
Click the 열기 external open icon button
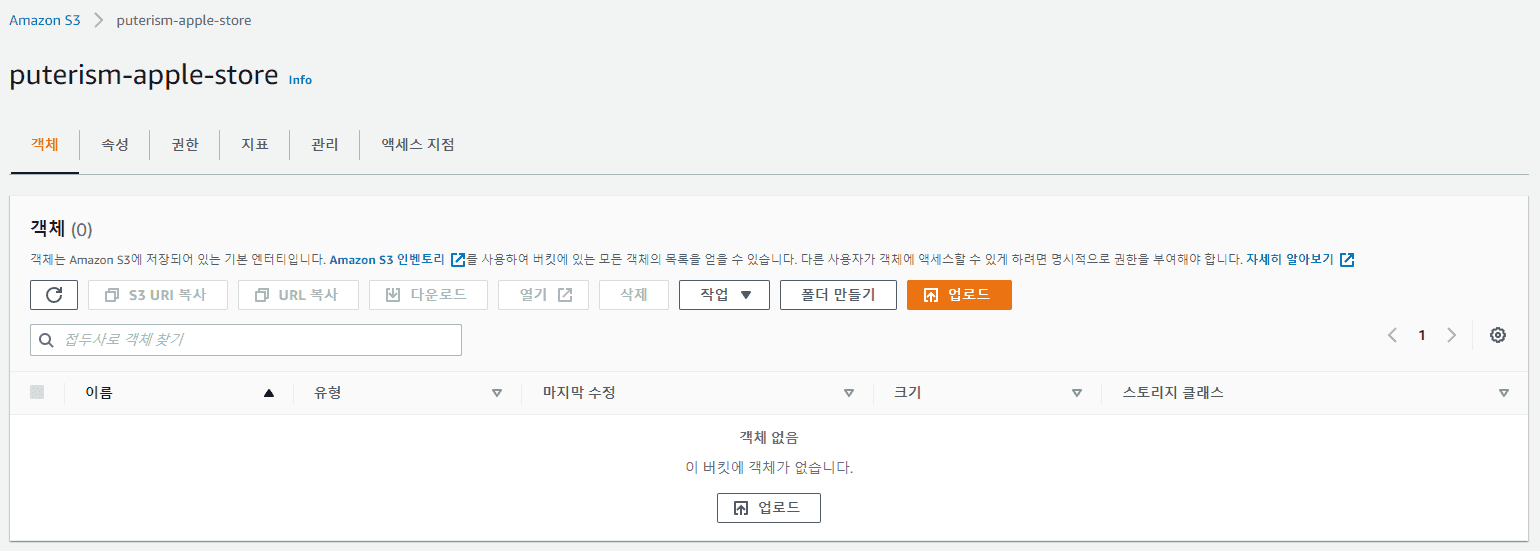[x=565, y=295]
